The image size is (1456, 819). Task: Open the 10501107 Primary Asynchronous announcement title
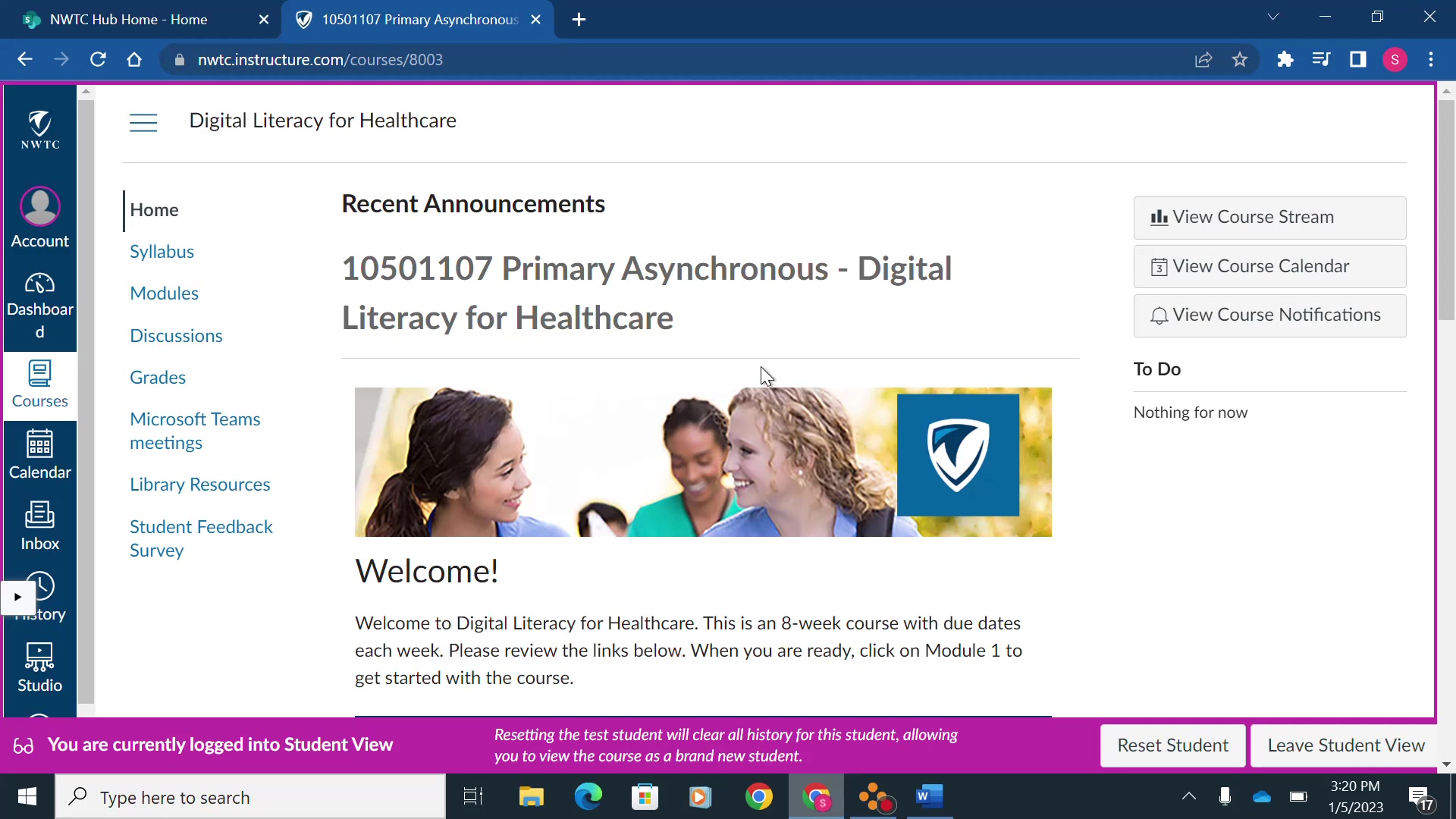coord(646,293)
